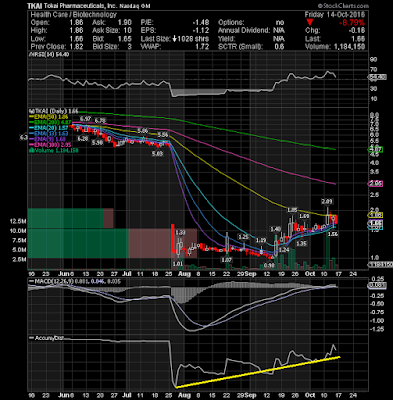Click the Jul label on the price panel date axis
The height and width of the screenshot is (400, 393).
pos(126,274)
